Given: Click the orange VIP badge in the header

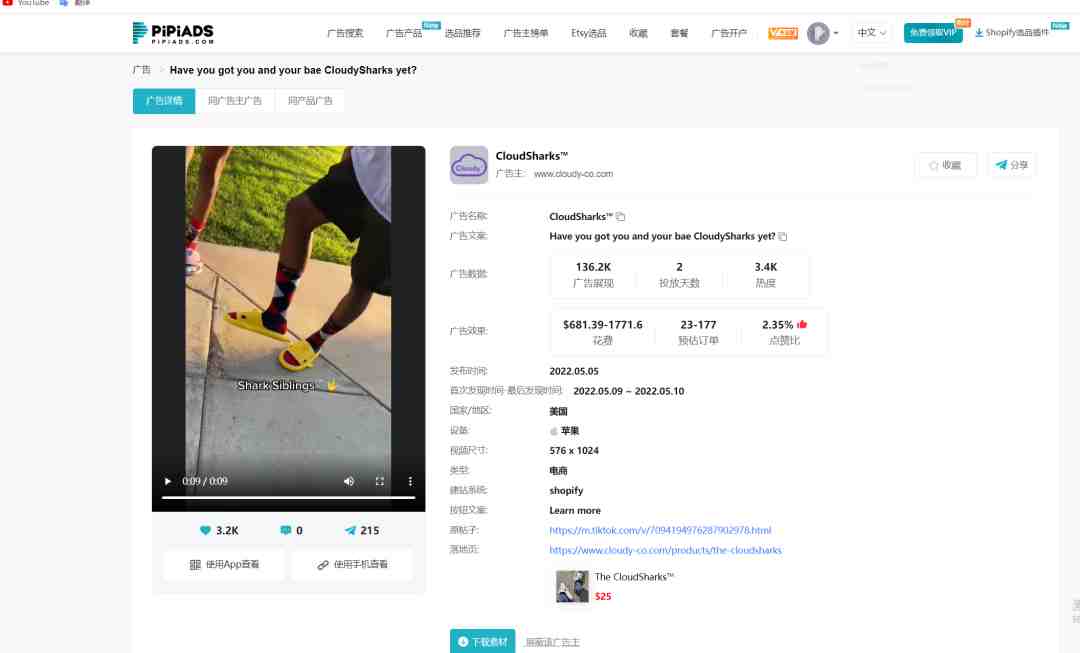Looking at the screenshot, I should pyautogui.click(x=783, y=33).
